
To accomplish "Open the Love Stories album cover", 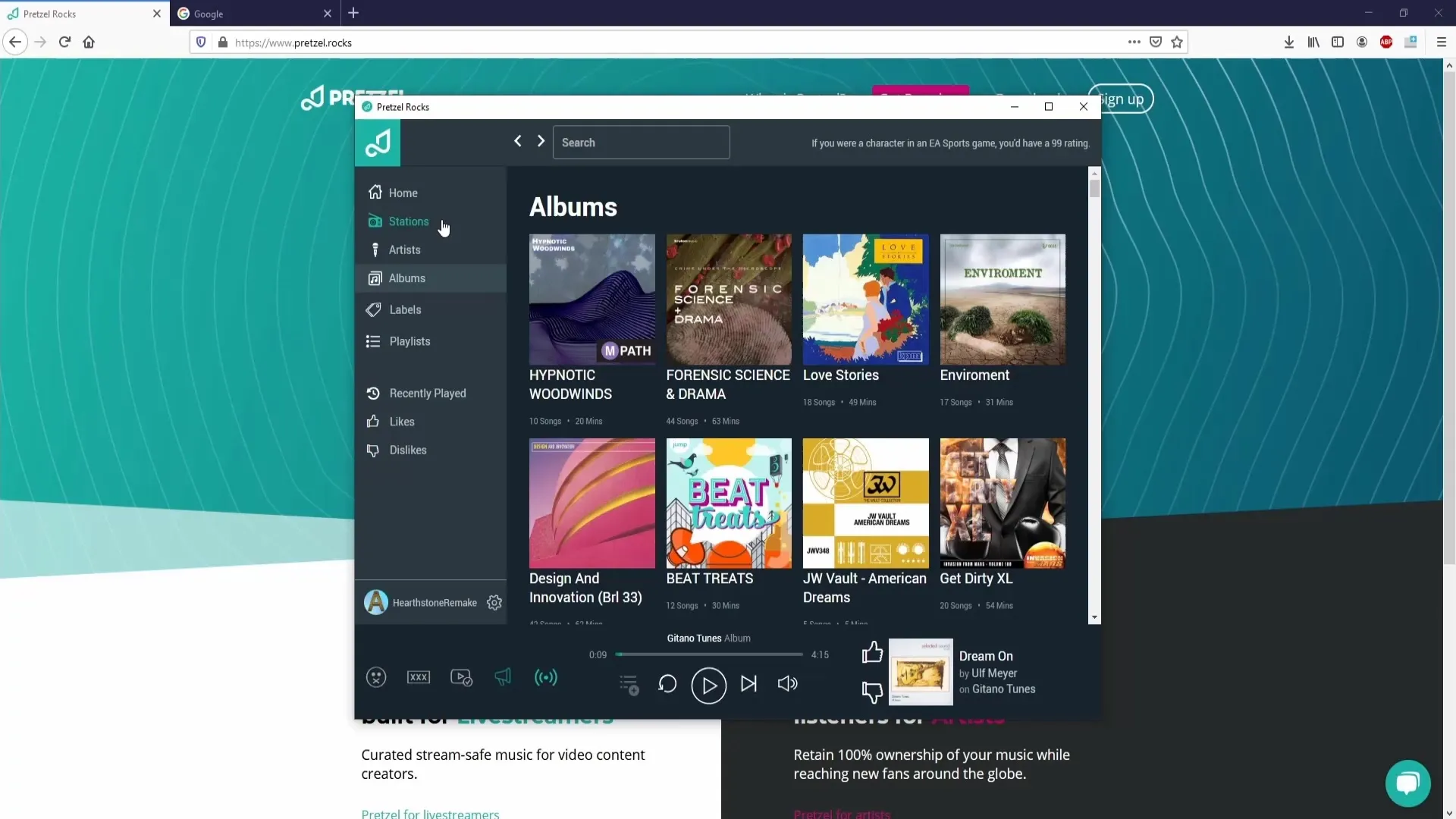I will click(866, 300).
